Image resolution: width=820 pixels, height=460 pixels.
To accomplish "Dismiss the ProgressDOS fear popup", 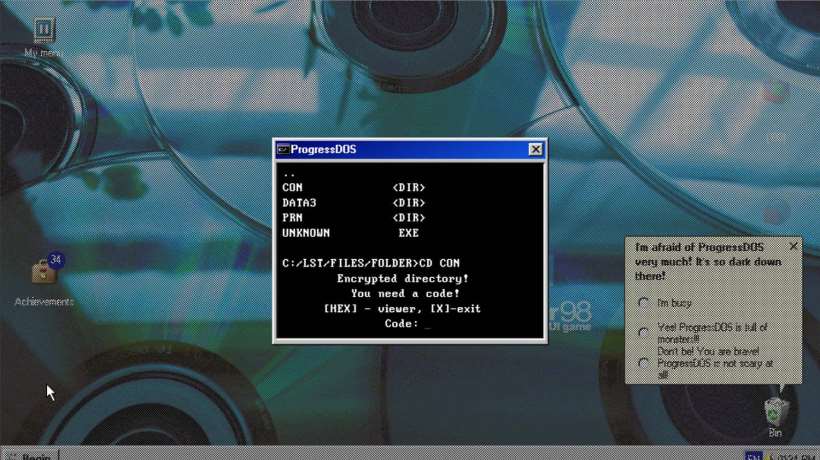I will (793, 246).
